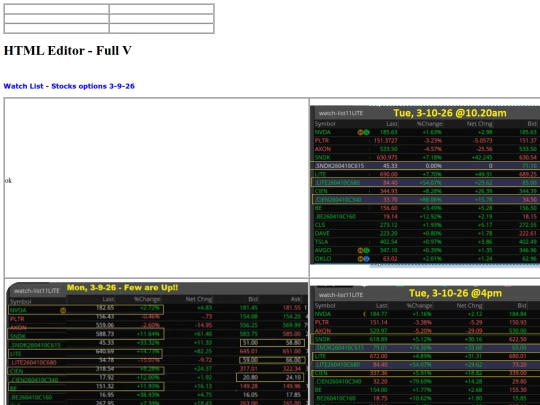Click the SNDK last price 618.89 in the 4pm list
The width and height of the screenshot is (540, 405).
[378, 339]
